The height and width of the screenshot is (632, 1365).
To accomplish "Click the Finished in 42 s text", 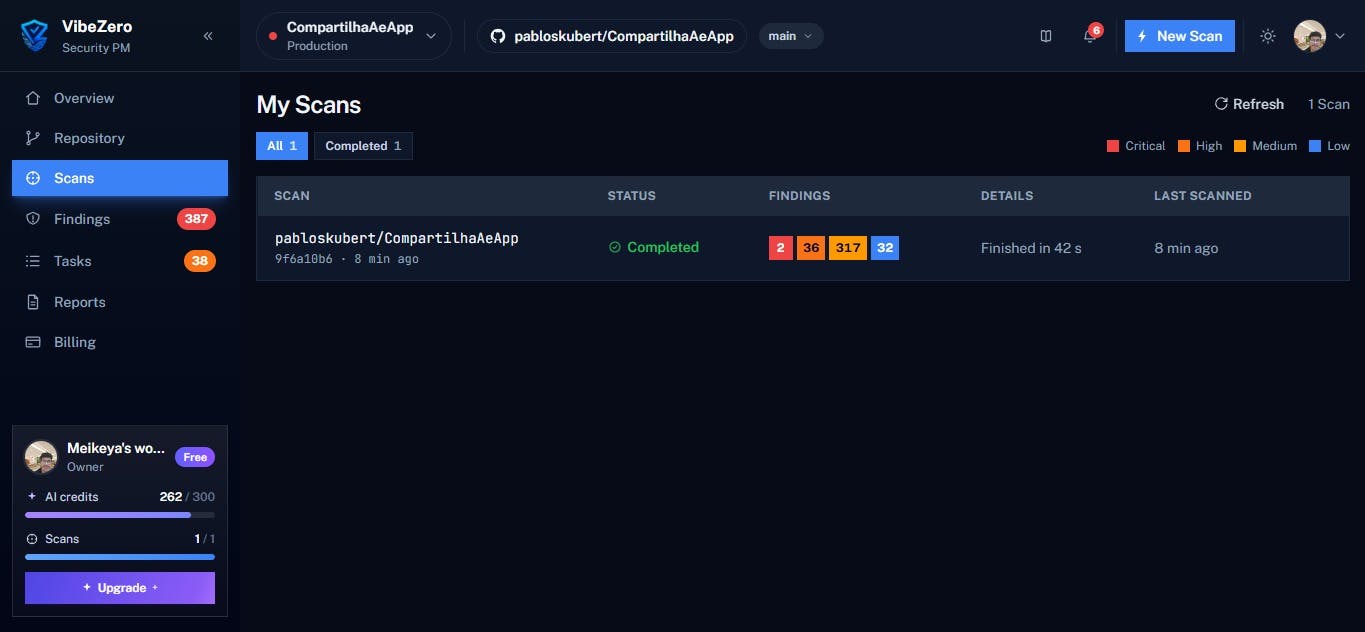I will tap(1031, 248).
